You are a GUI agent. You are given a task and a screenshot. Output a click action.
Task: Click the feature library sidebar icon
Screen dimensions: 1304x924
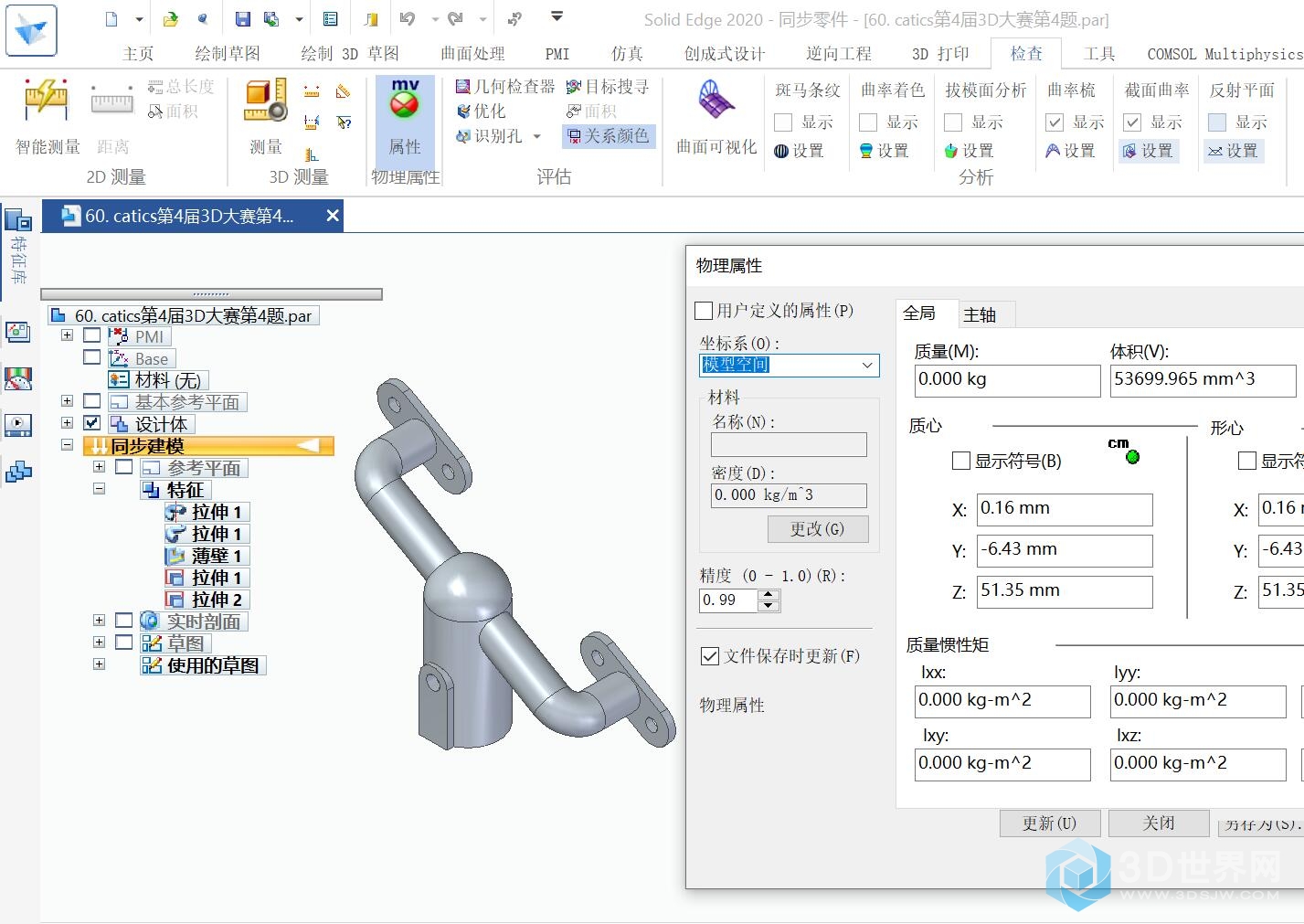coord(18,222)
